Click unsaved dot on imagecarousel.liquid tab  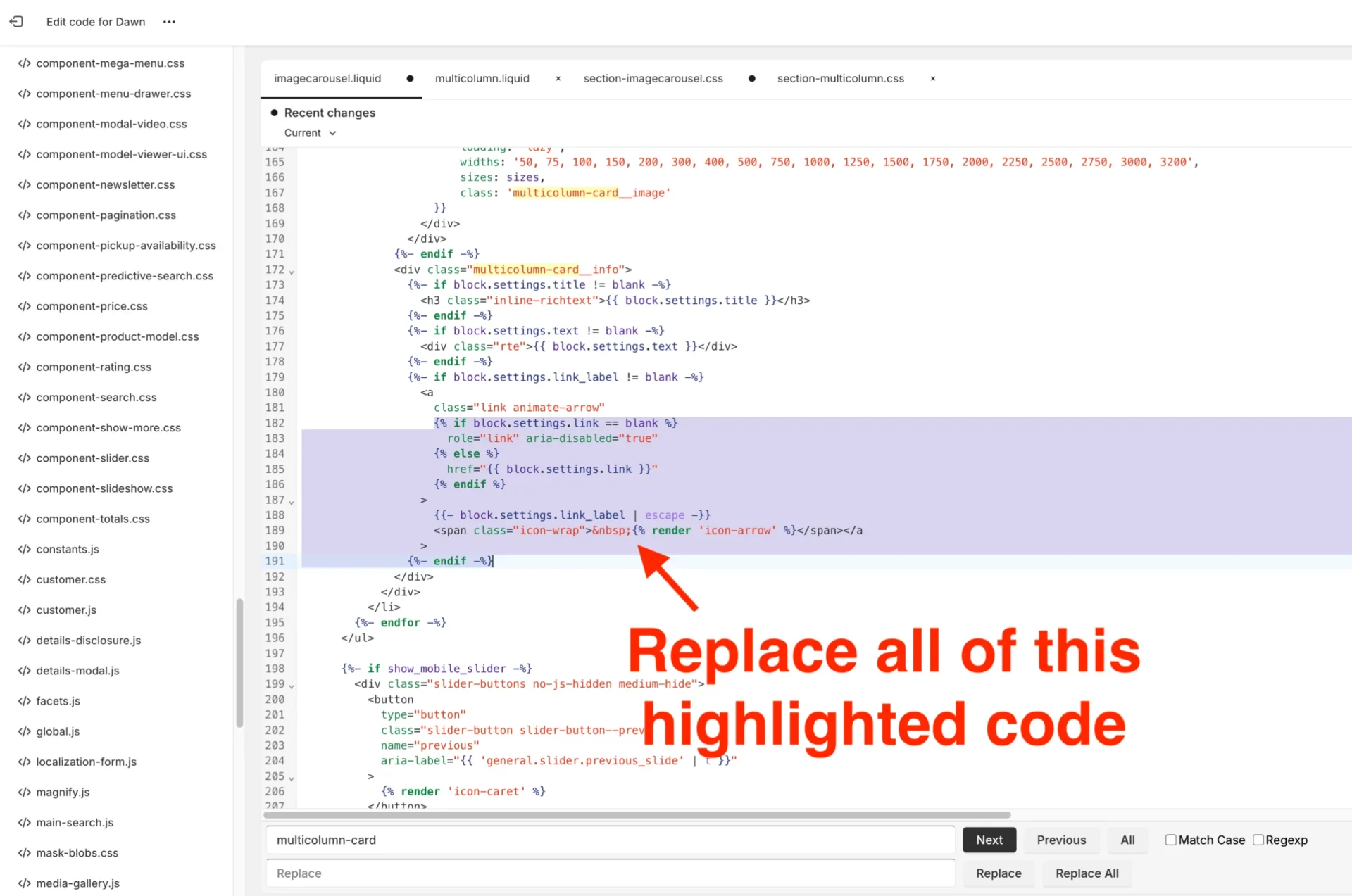tap(410, 79)
